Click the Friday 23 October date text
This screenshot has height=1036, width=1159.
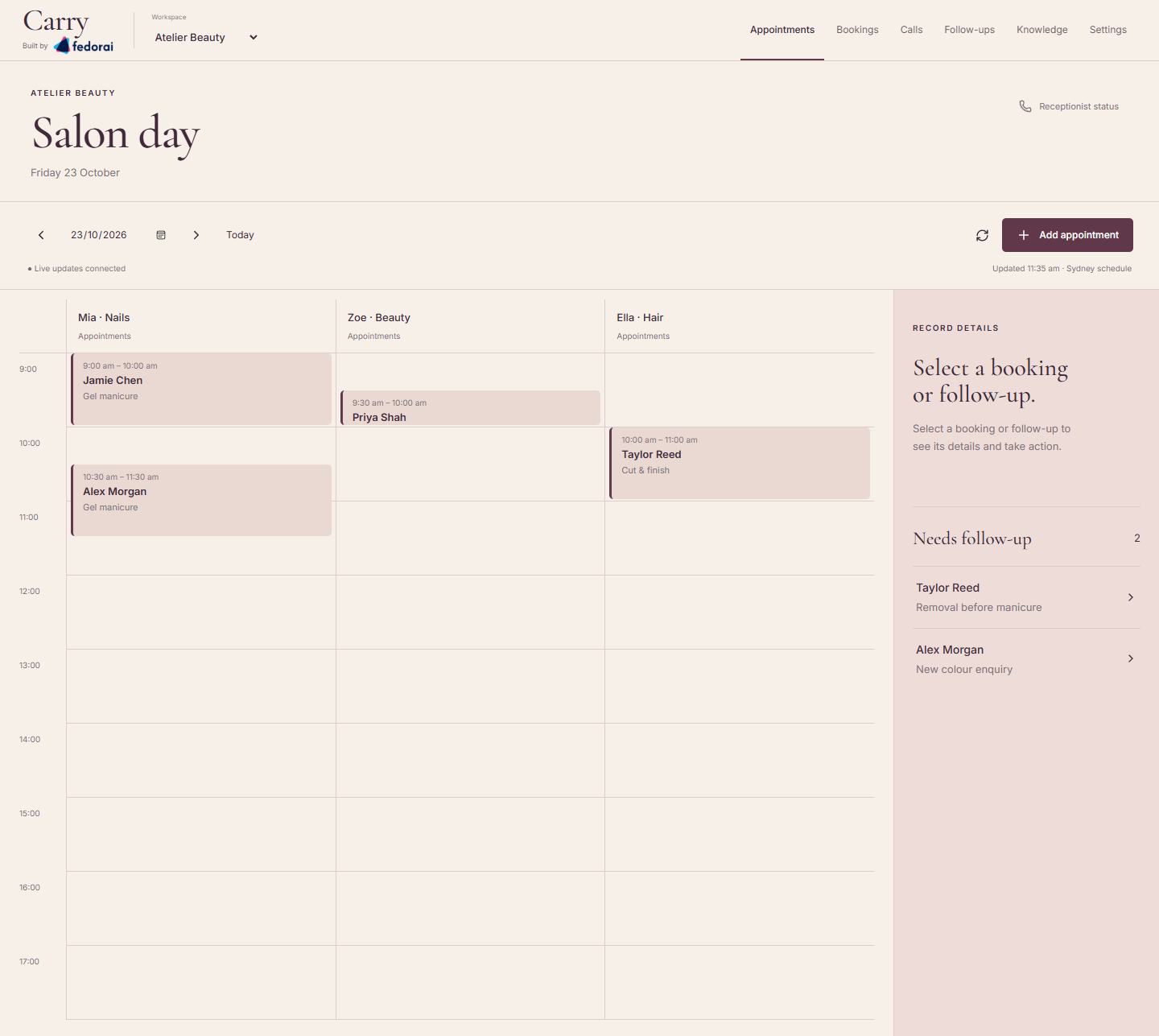pos(75,173)
